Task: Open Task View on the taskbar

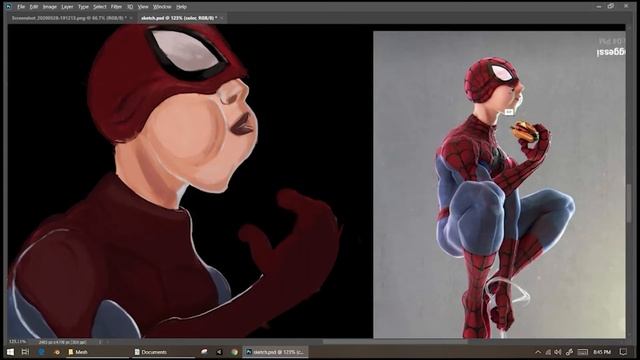Action: coord(25,352)
